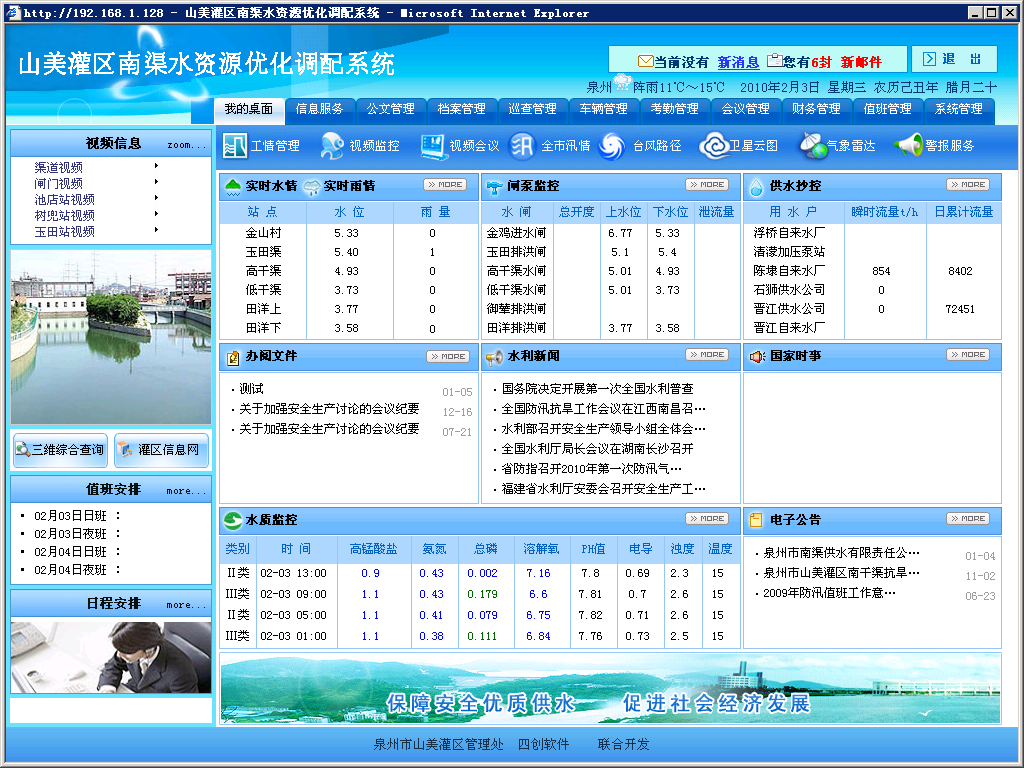Click the 卫星云图 satellite cloud icon
This screenshot has width=1024, height=768.
point(714,146)
